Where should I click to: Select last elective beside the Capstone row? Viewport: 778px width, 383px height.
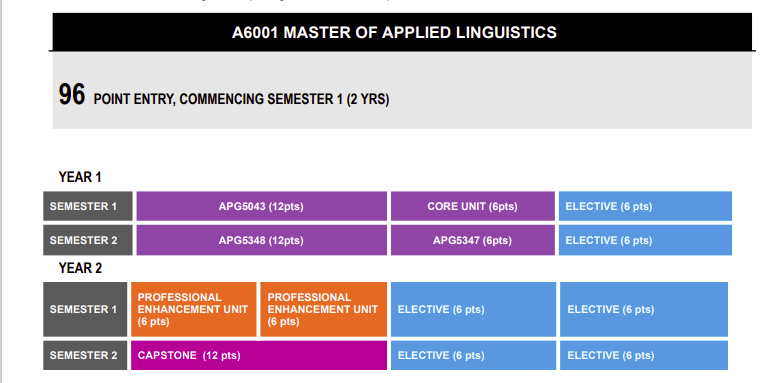coord(644,355)
